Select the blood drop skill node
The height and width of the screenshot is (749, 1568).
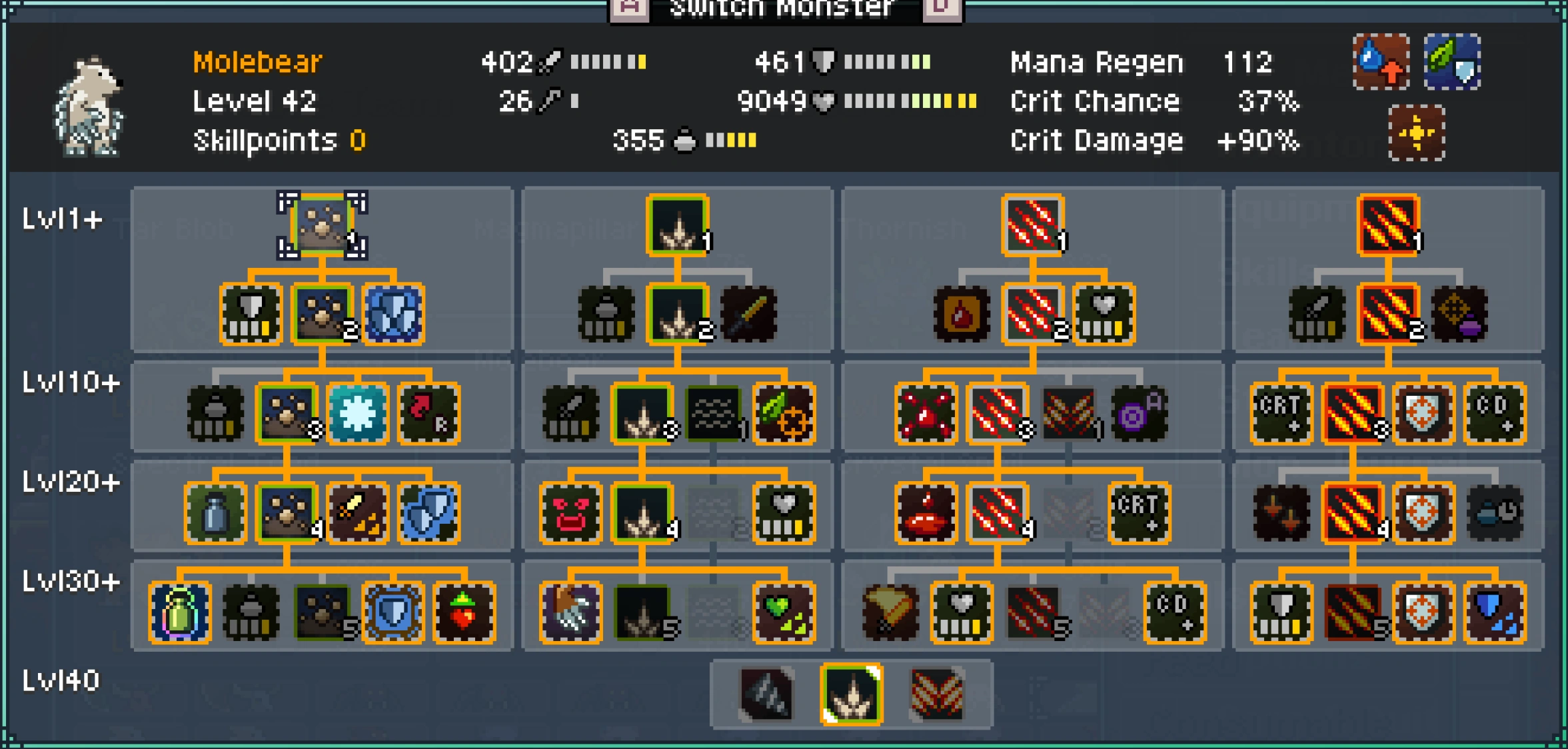[962, 314]
